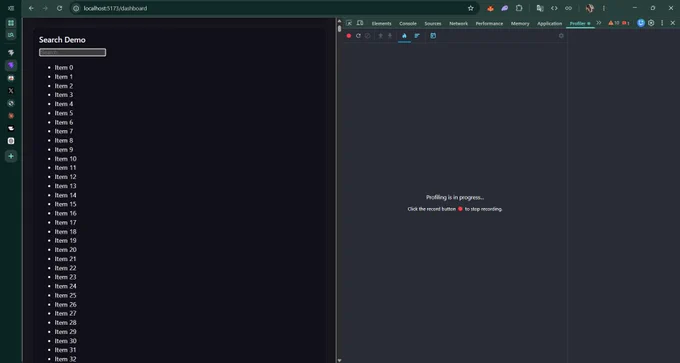Click the translate page icon
The width and height of the screenshot is (680, 363).
[x=540, y=8]
